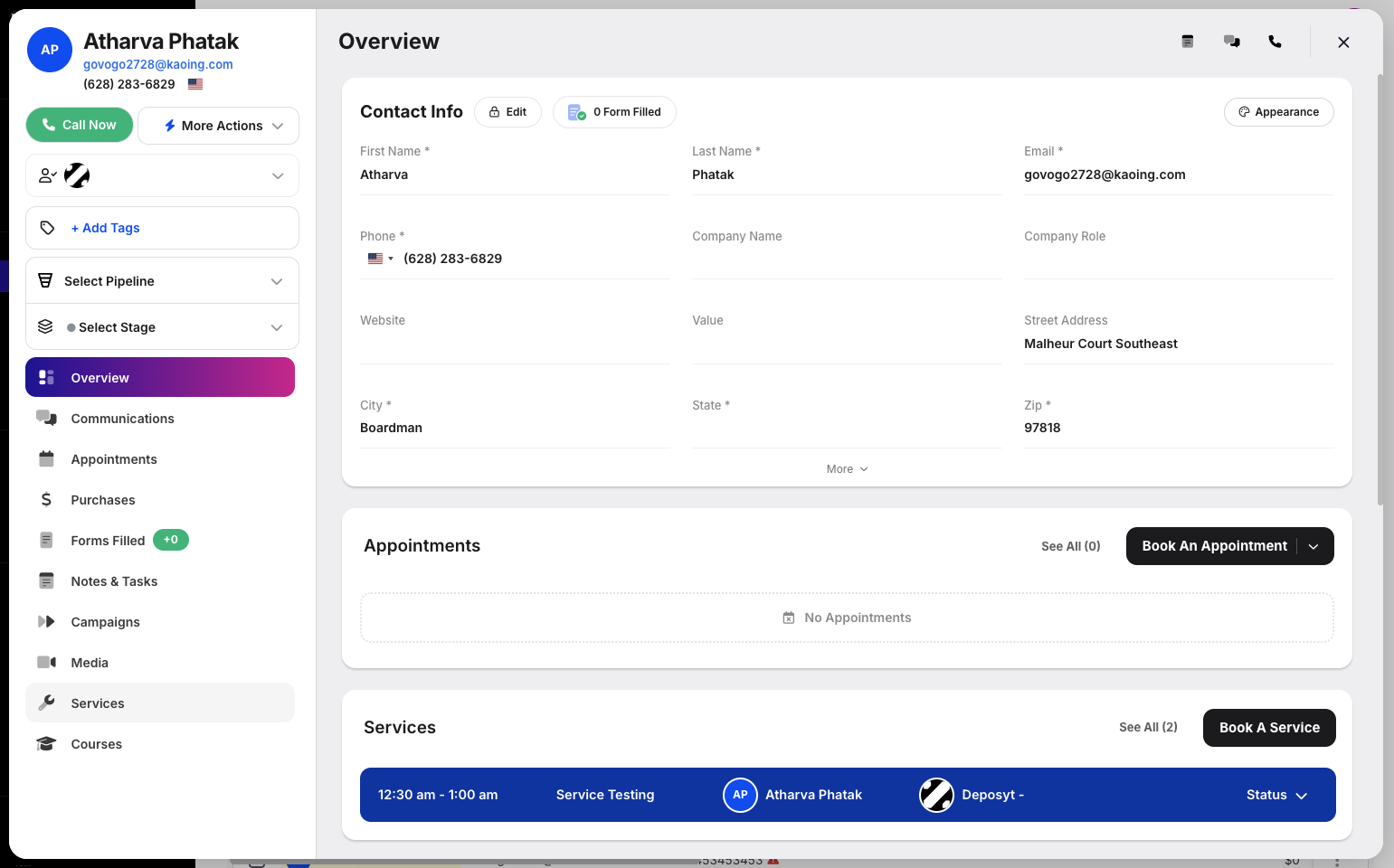Open Purchases in sidebar

pyautogui.click(x=160, y=499)
